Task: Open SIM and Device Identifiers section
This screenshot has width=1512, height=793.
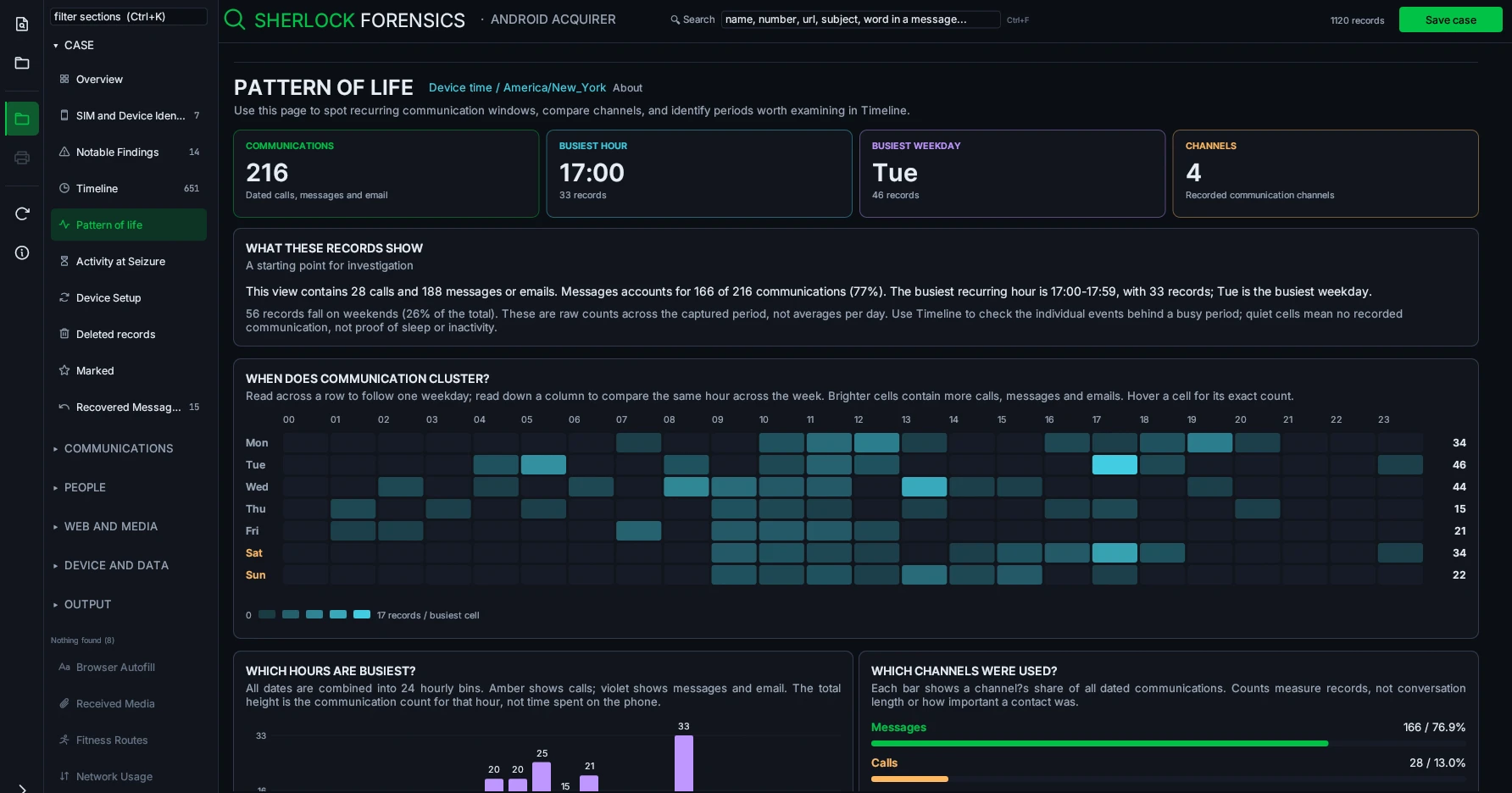Action: tap(129, 115)
